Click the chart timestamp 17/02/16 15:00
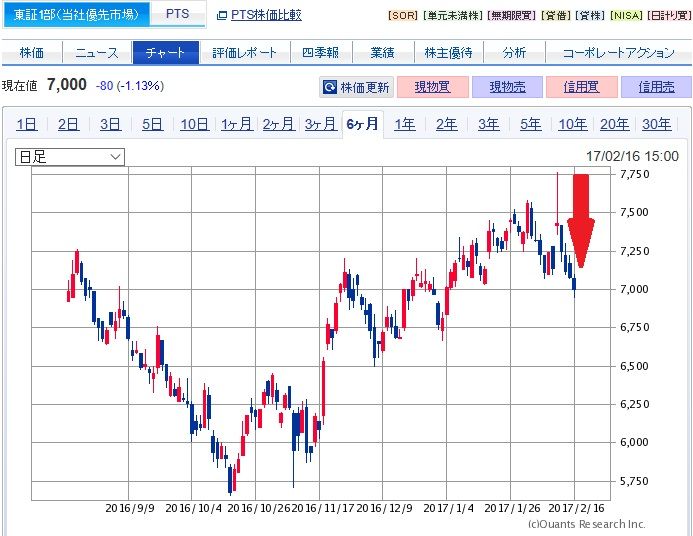693x536 pixels. coord(632,156)
